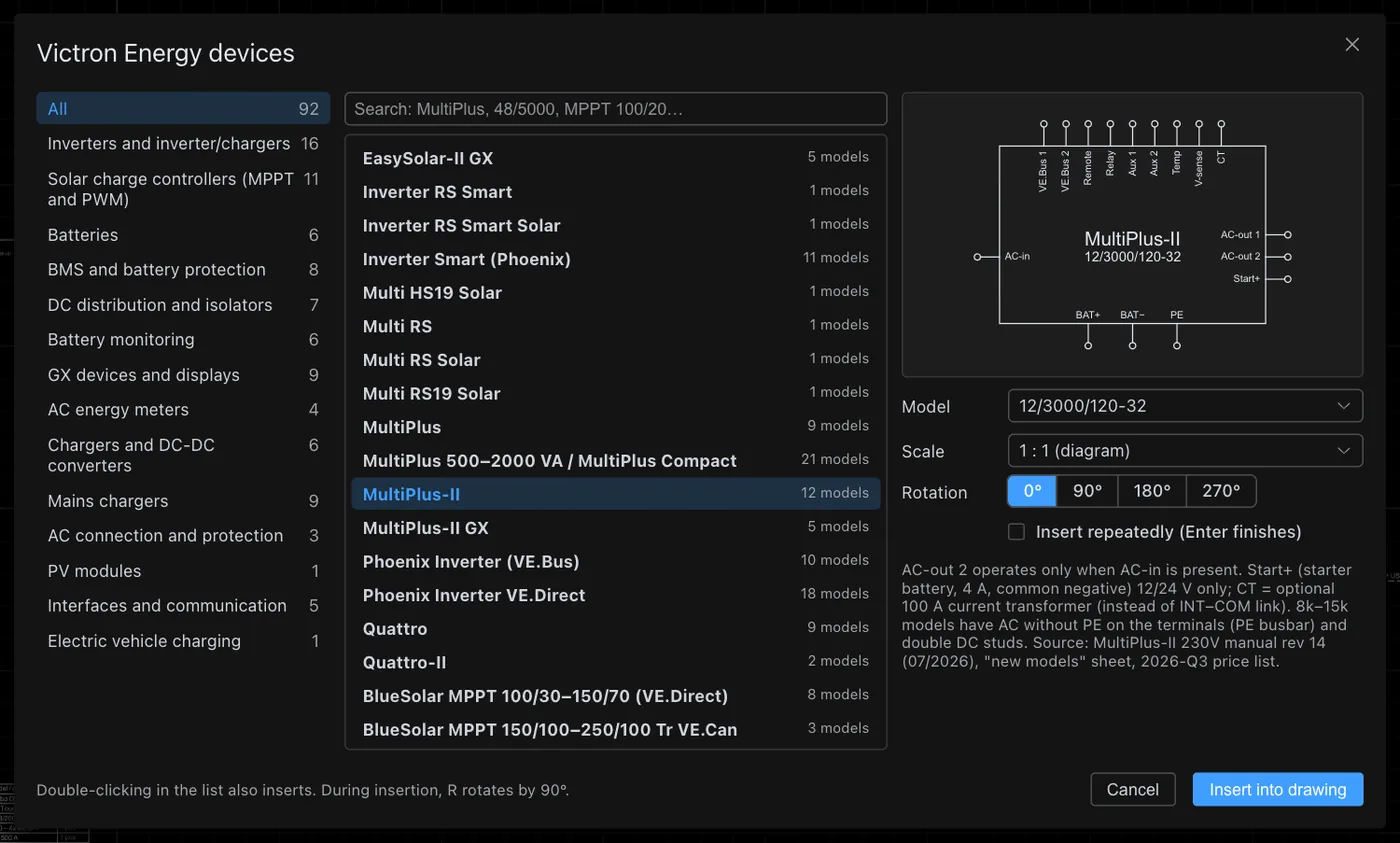Select Chargers and DC-DC converters category
Image resolution: width=1400 pixels, height=843 pixels.
183,455
